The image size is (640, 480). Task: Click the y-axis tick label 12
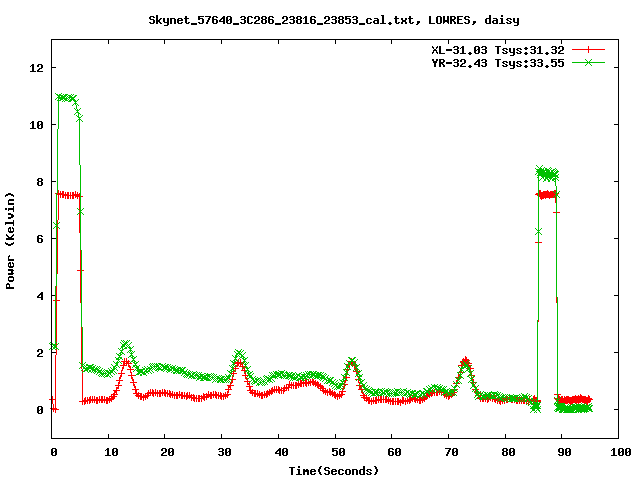point(36,68)
